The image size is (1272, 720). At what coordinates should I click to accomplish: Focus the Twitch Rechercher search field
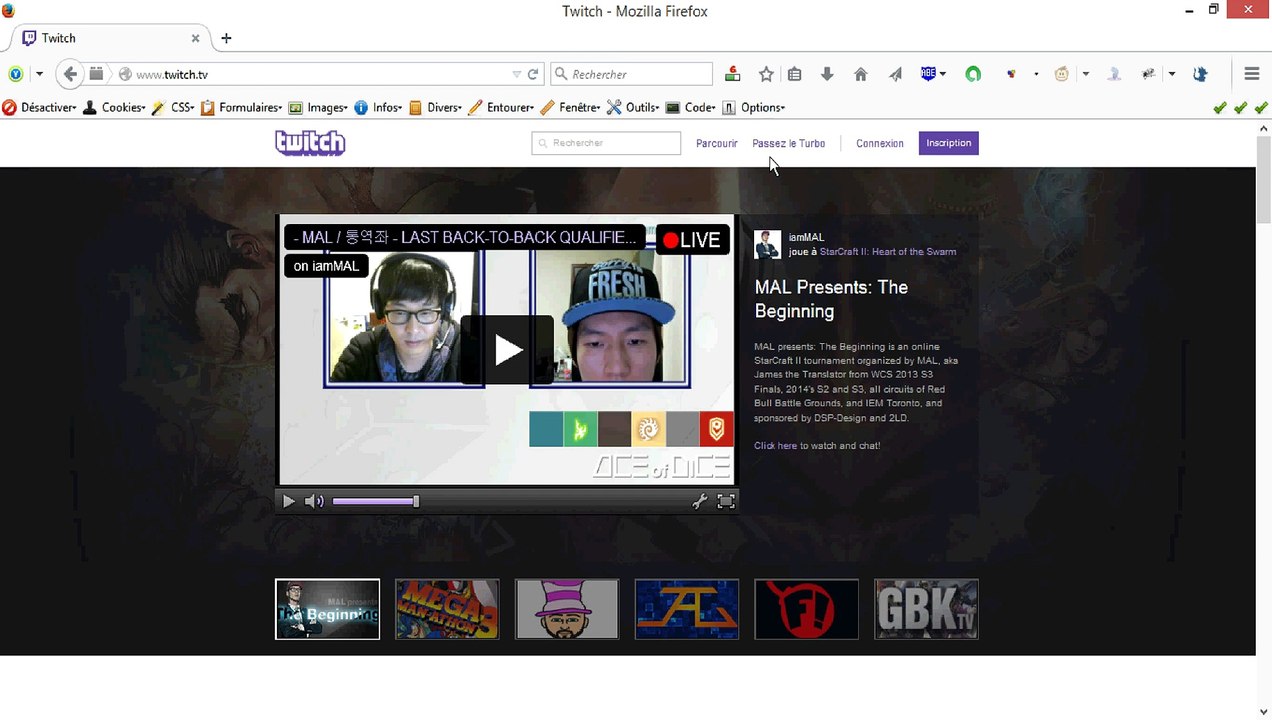606,143
